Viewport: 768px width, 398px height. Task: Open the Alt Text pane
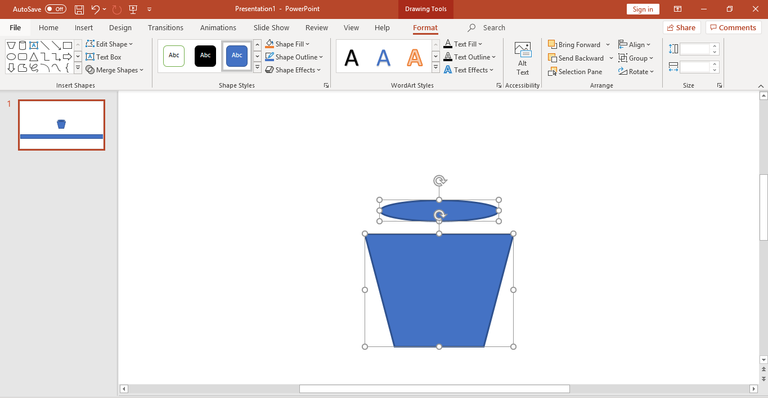coord(522,58)
